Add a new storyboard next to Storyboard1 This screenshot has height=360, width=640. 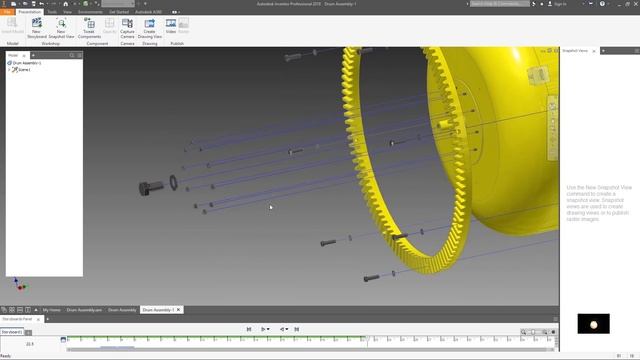pos(28,333)
